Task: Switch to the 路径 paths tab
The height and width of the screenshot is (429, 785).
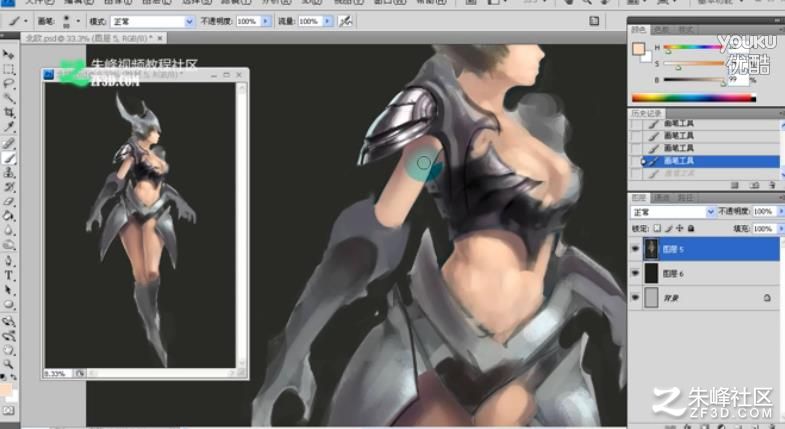Action: pos(685,198)
